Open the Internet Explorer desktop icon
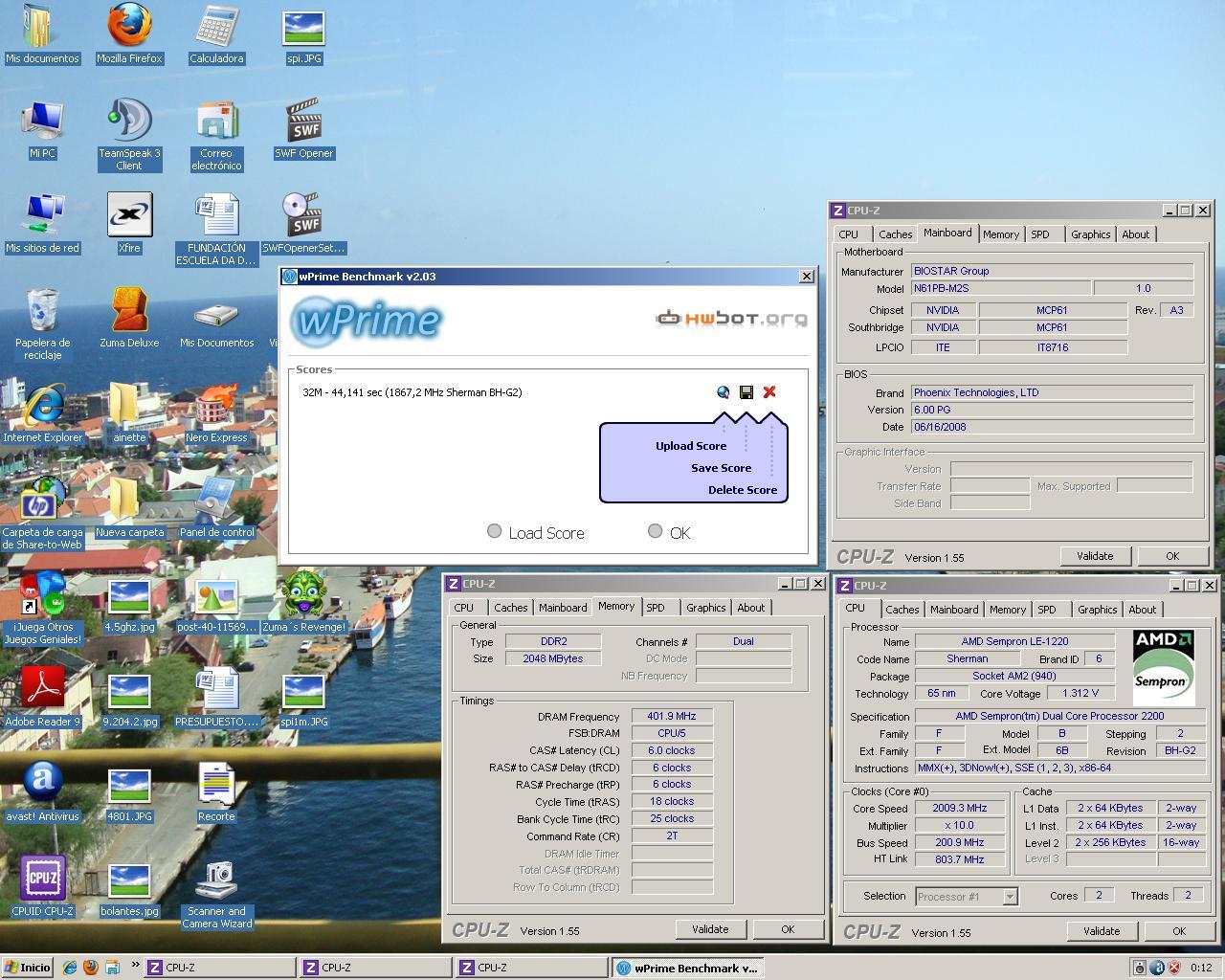This screenshot has width=1225, height=980. coord(42,412)
